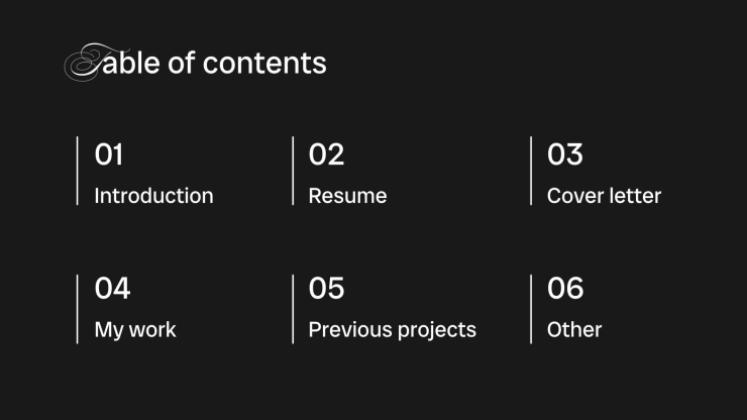Click the number 03
This screenshot has height=420, width=747.
click(x=565, y=155)
